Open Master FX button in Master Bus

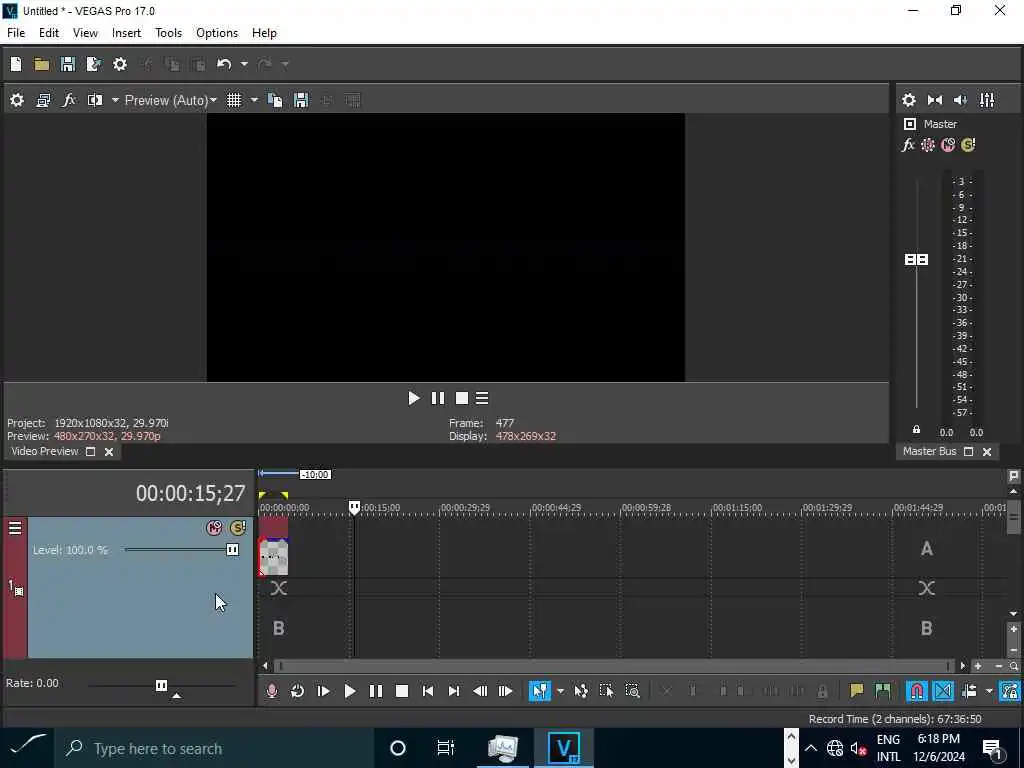click(908, 145)
